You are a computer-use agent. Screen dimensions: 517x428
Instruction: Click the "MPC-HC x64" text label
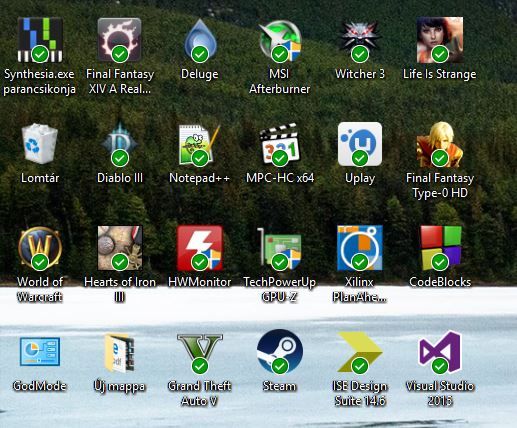[280, 178]
